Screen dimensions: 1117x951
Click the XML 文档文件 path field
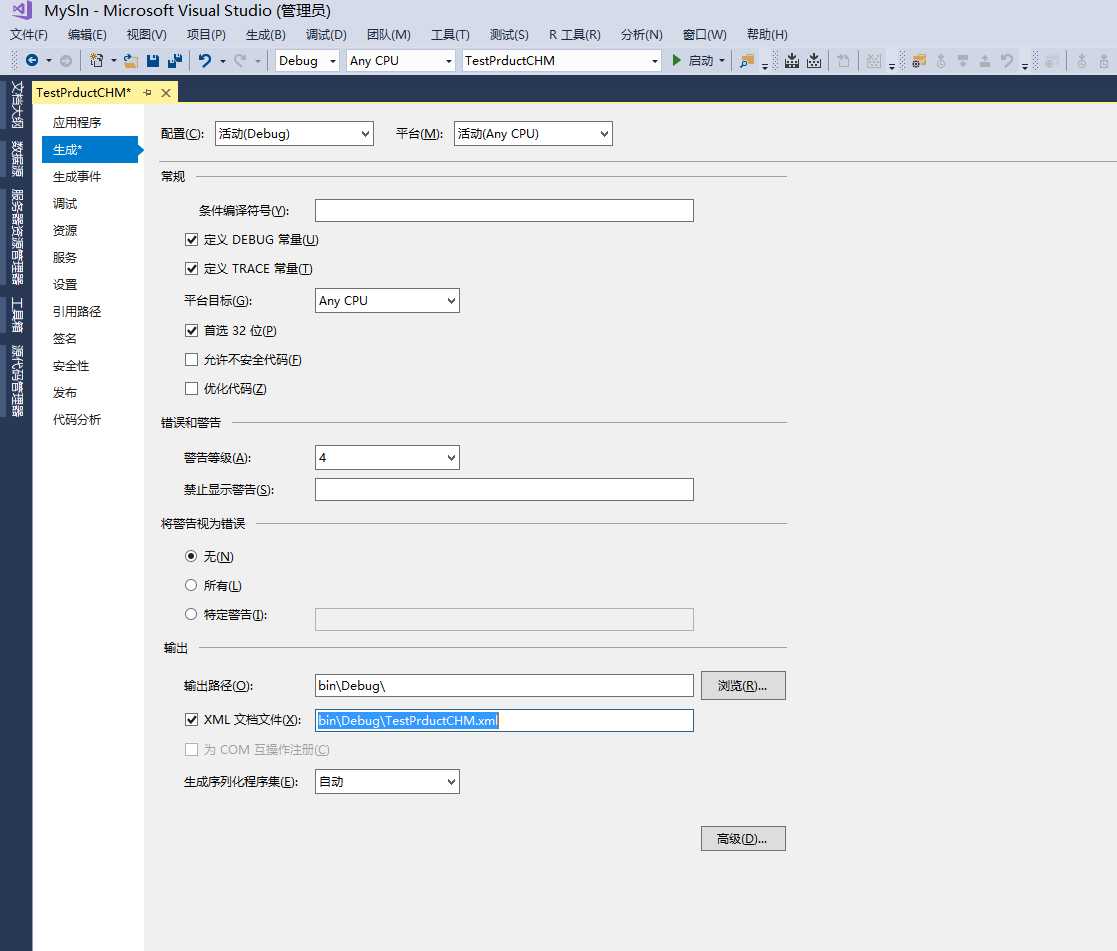pyautogui.click(x=504, y=720)
